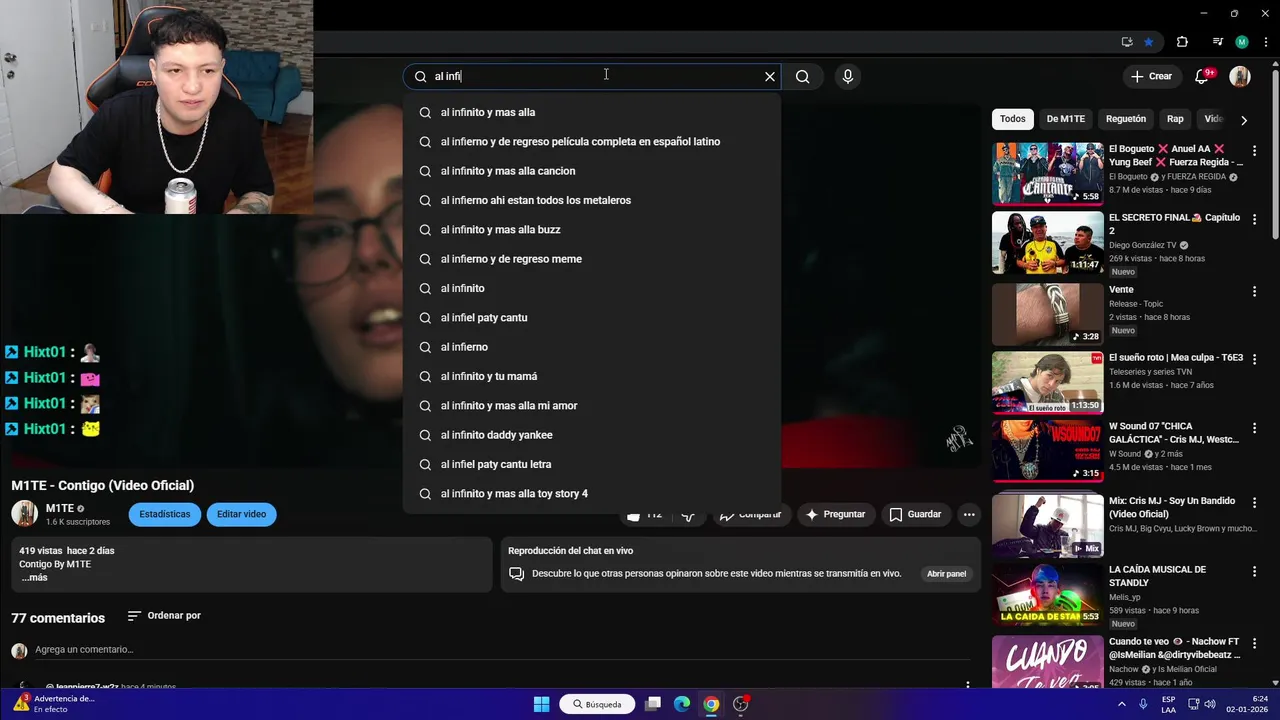Open M1TE channel name link
The width and height of the screenshot is (1280, 720).
click(x=60, y=508)
